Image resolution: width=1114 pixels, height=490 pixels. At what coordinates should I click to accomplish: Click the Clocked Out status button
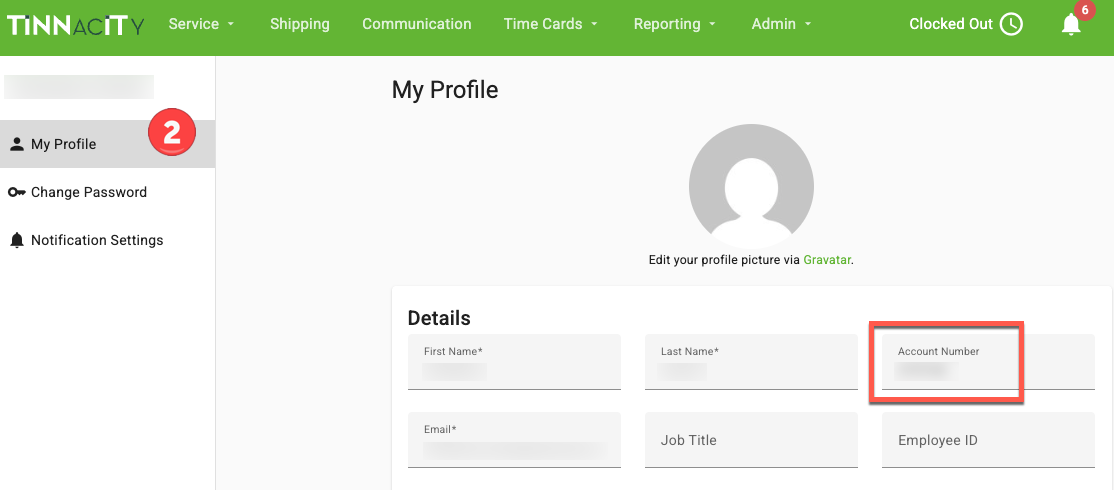(966, 24)
